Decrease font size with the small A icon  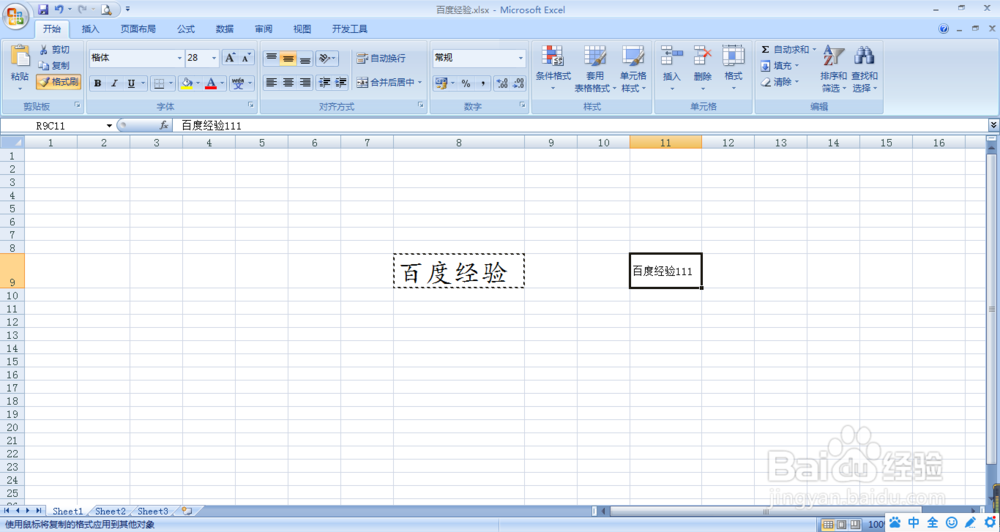pos(246,58)
